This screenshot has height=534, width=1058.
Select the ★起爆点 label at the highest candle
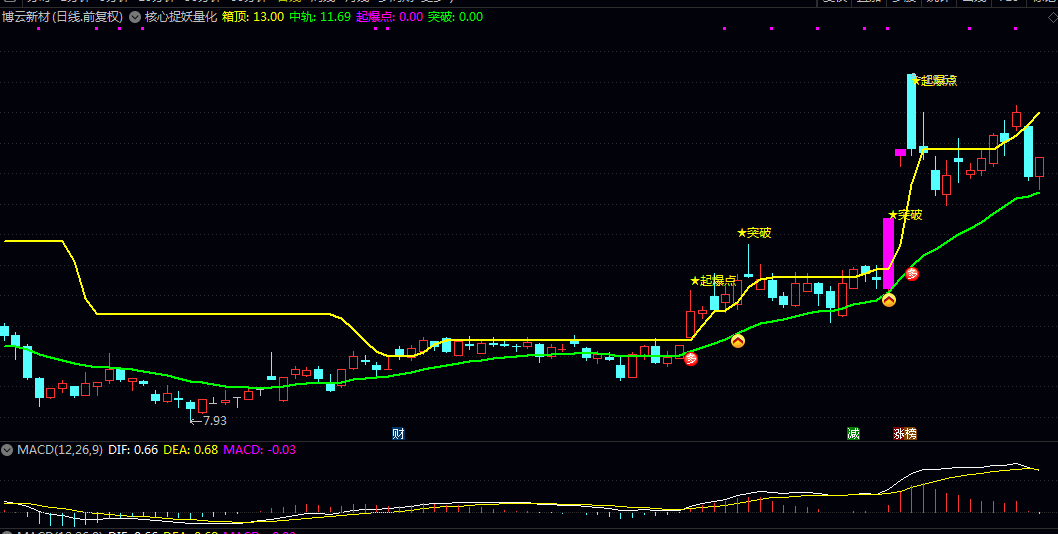click(932, 81)
